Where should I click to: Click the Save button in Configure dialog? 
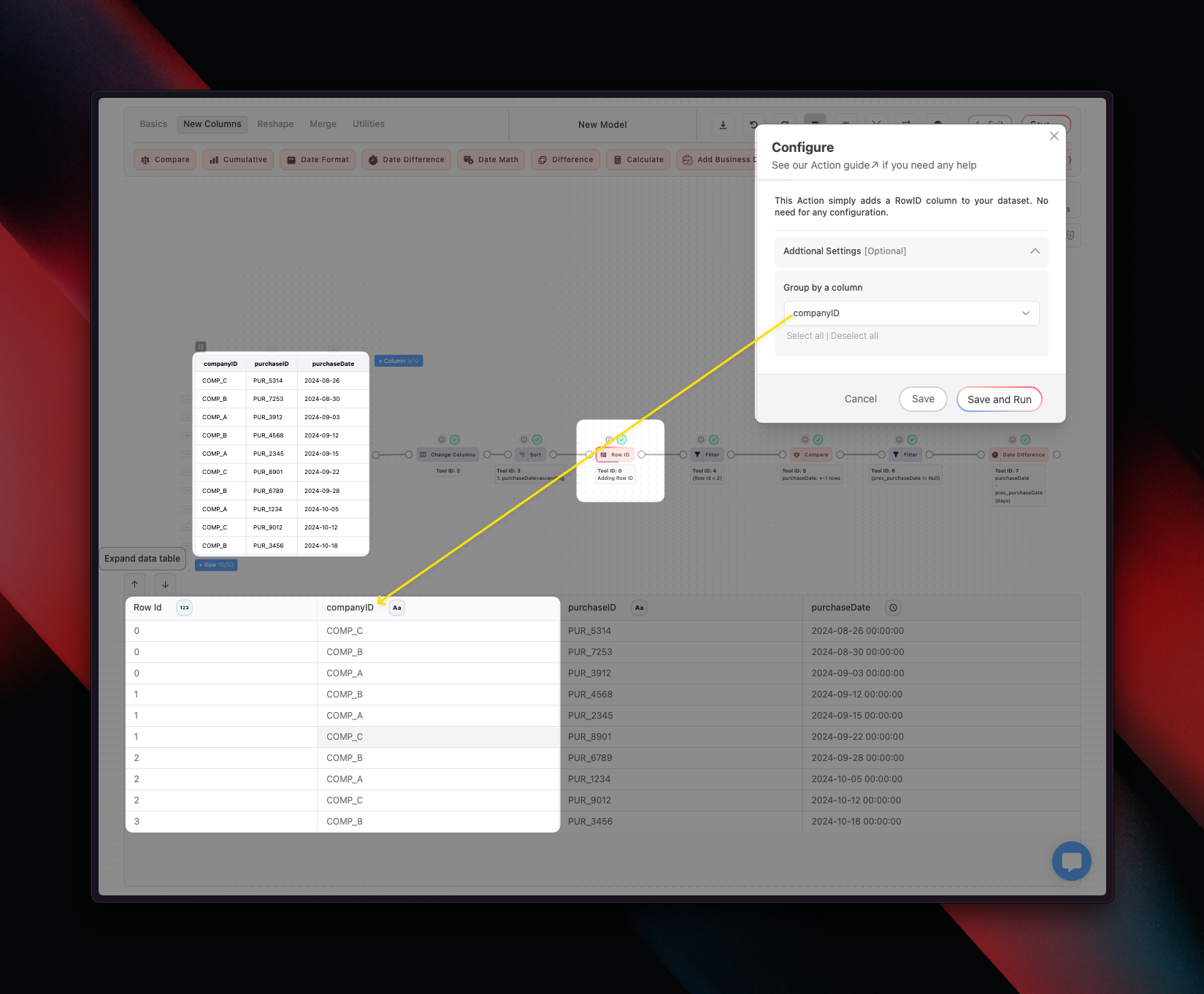[923, 399]
